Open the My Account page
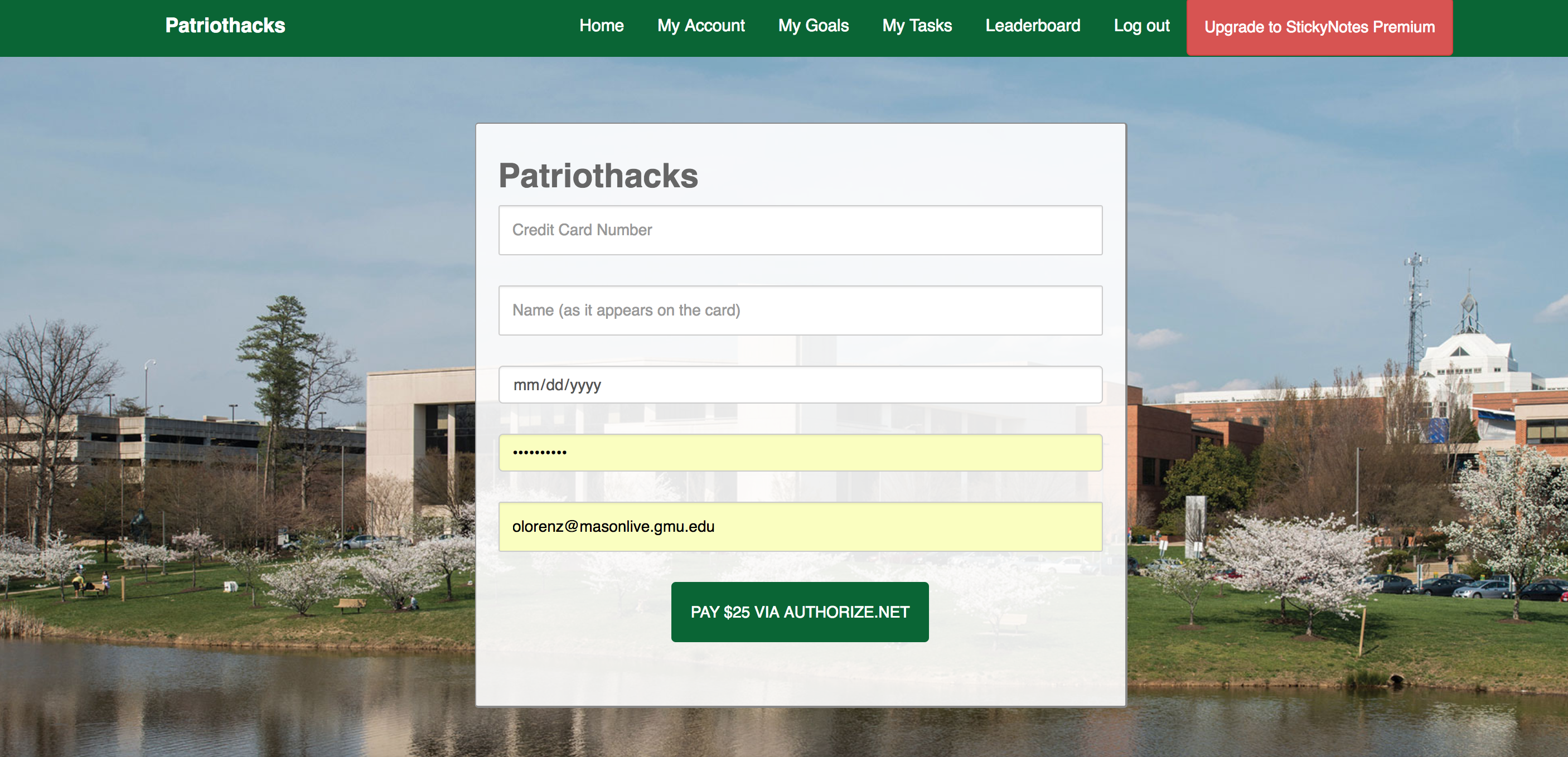The height and width of the screenshot is (757, 1568). (x=700, y=26)
